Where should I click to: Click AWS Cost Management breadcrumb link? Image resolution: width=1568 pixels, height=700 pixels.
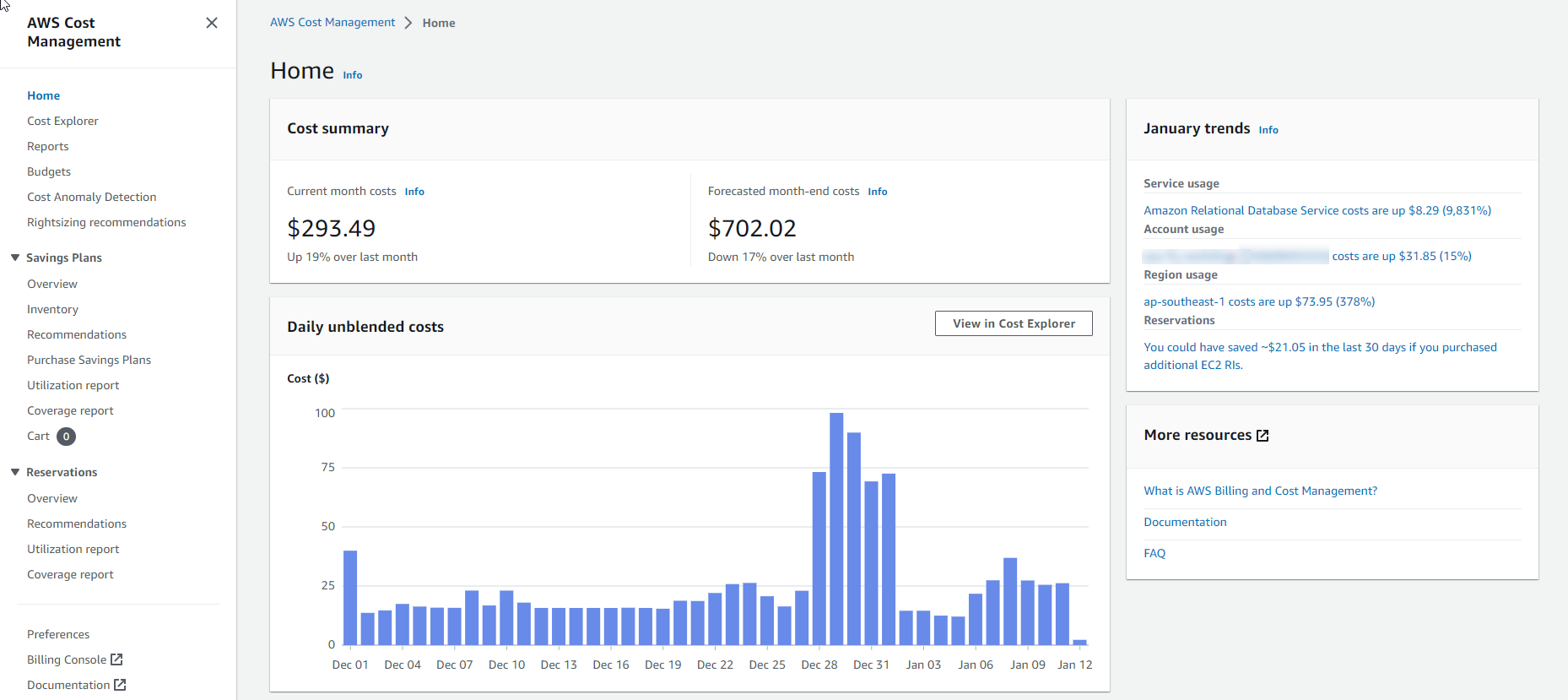333,22
